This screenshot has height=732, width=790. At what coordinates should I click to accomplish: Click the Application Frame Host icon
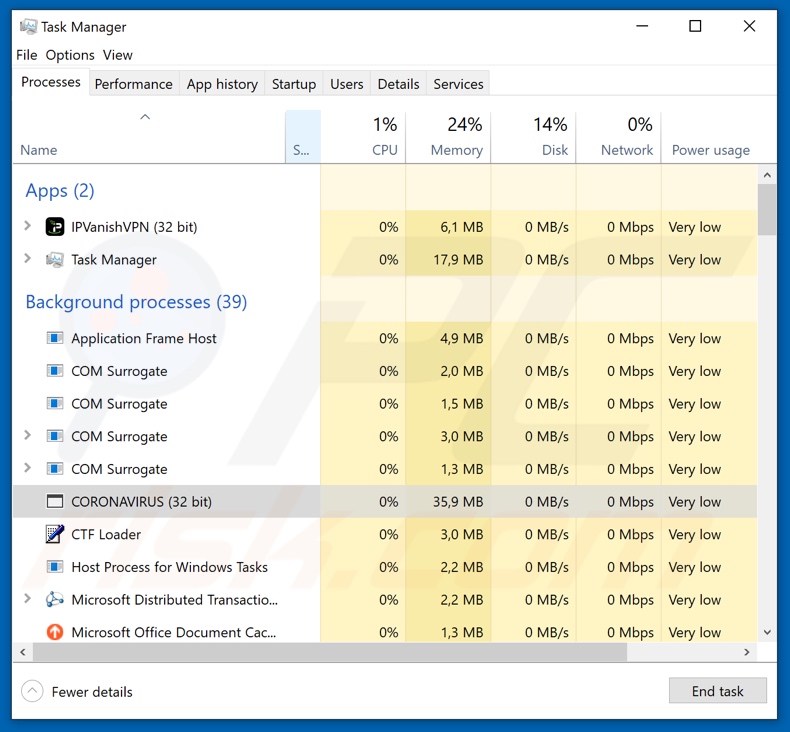tap(54, 338)
